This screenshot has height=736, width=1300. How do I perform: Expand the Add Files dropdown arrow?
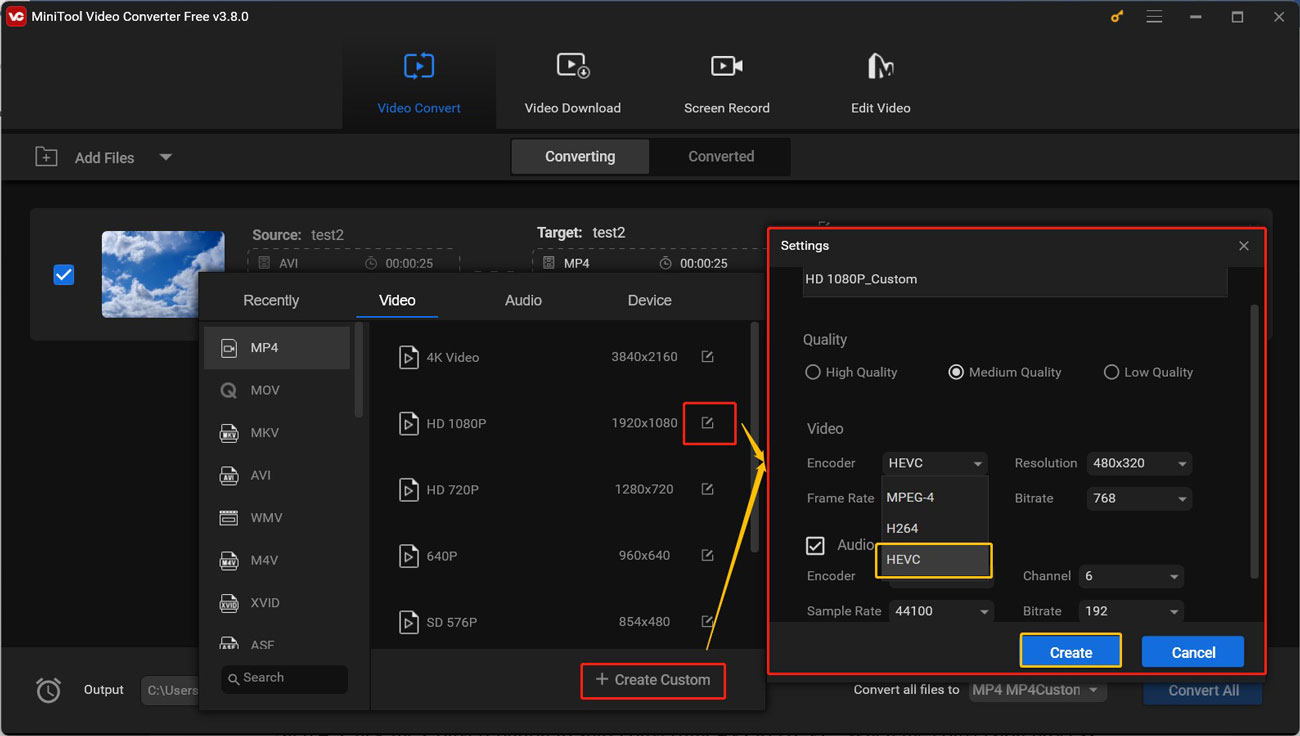coord(166,157)
